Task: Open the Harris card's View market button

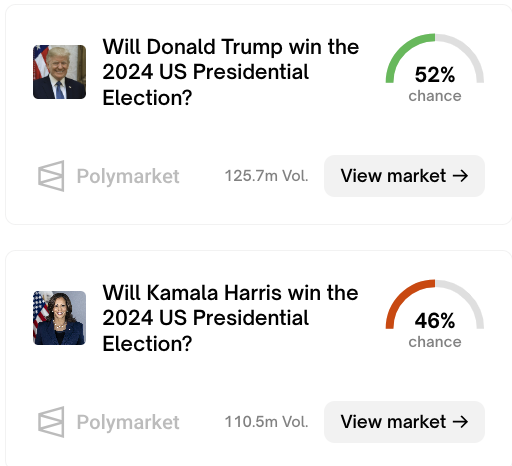Action: pyautogui.click(x=404, y=422)
